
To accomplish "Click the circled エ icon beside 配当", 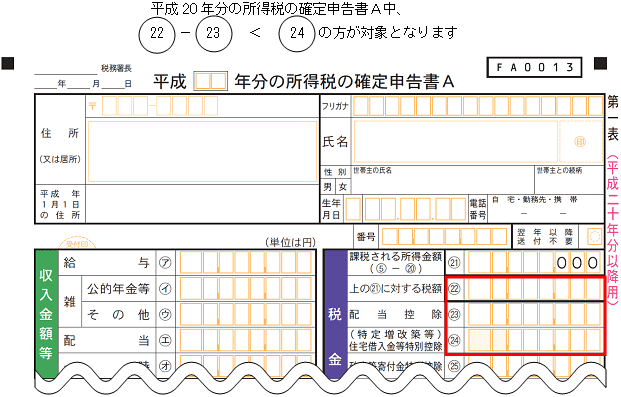I will tap(165, 340).
